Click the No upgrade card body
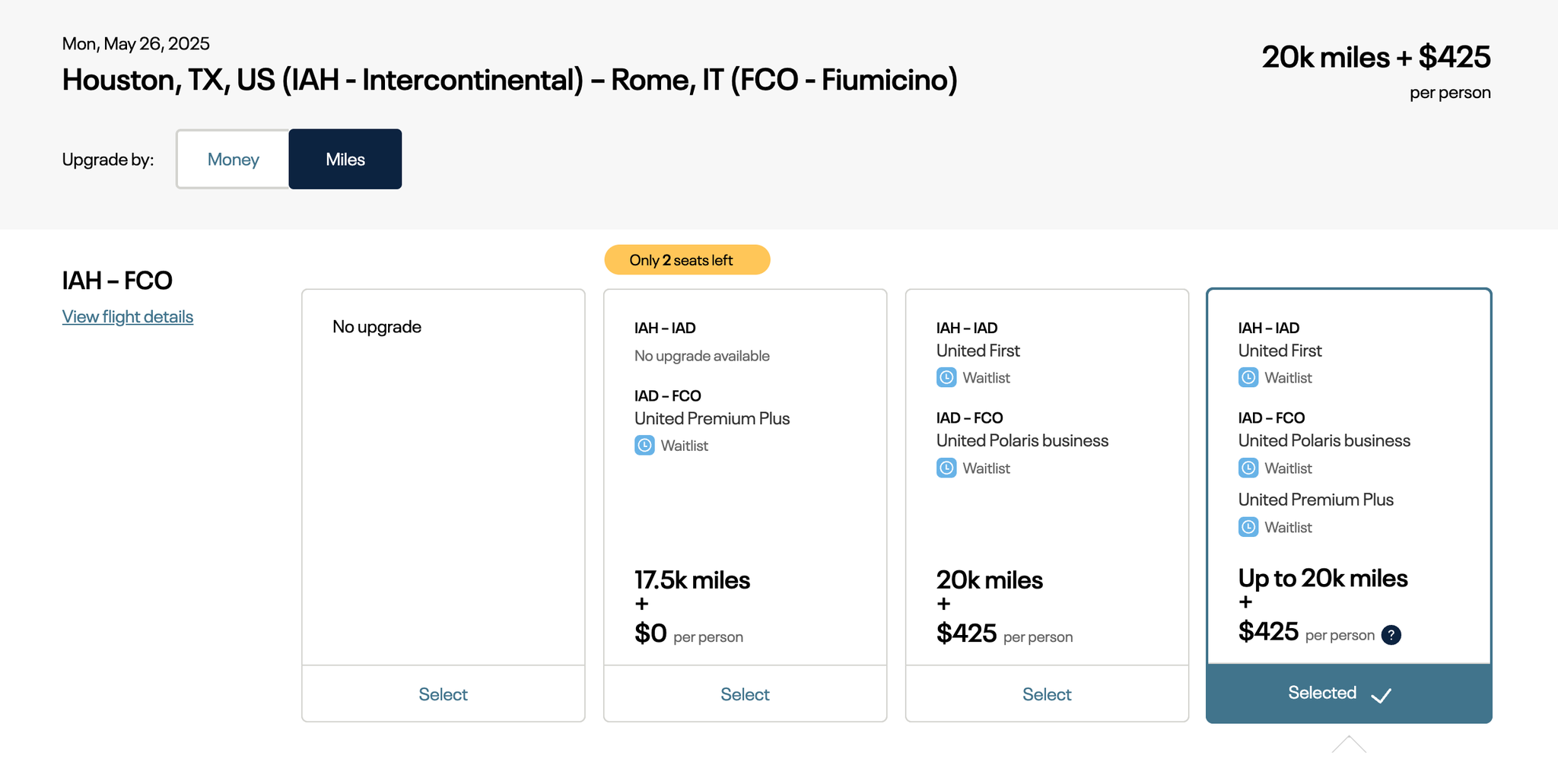The image size is (1558, 784). [444, 478]
